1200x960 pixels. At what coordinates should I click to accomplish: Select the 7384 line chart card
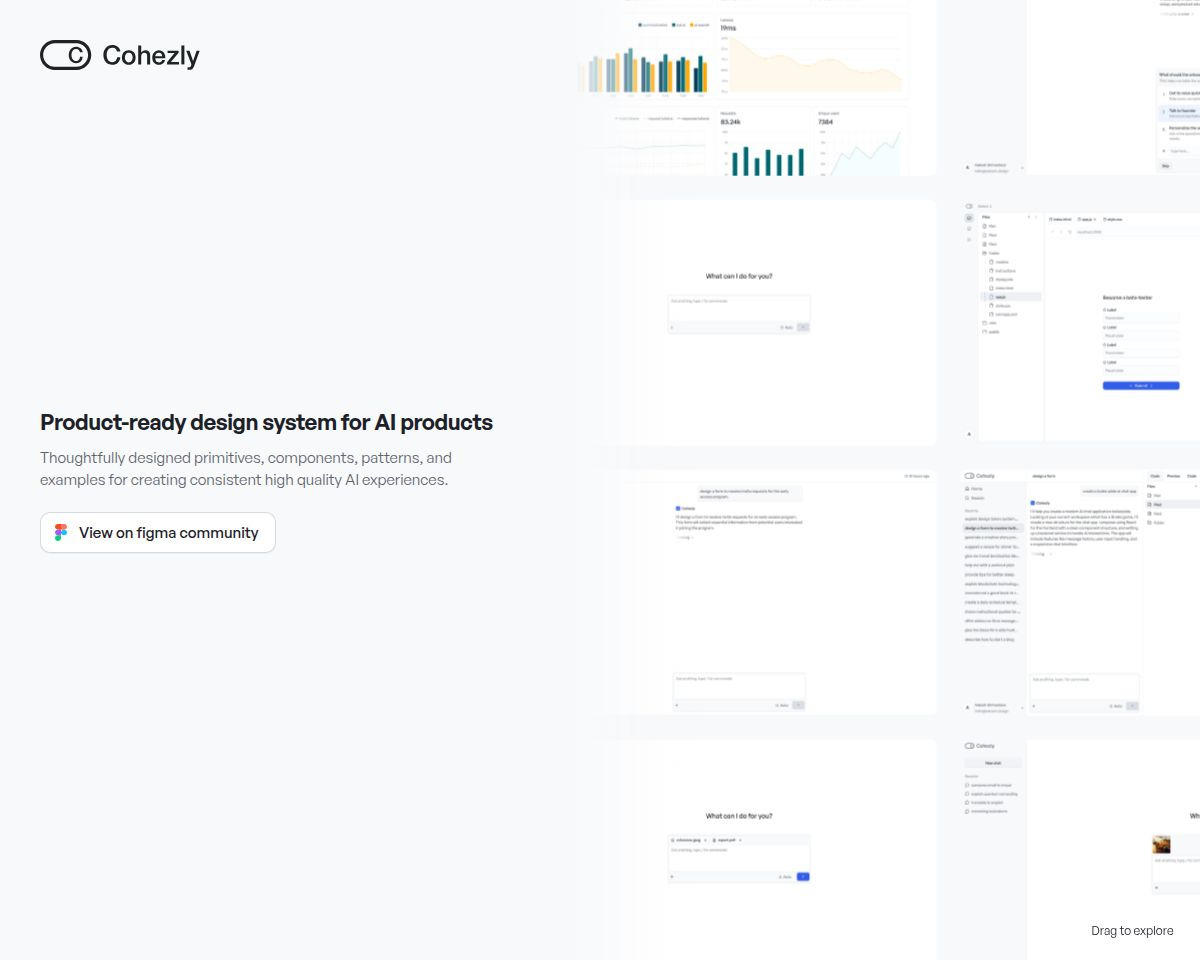(x=862, y=143)
